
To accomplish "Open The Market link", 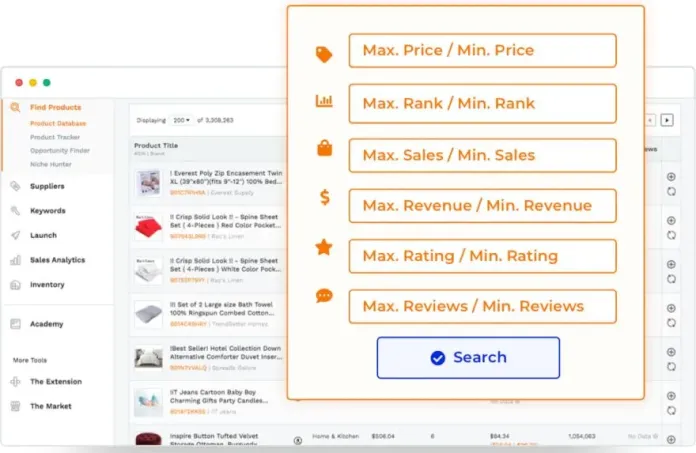I will tap(51, 406).
